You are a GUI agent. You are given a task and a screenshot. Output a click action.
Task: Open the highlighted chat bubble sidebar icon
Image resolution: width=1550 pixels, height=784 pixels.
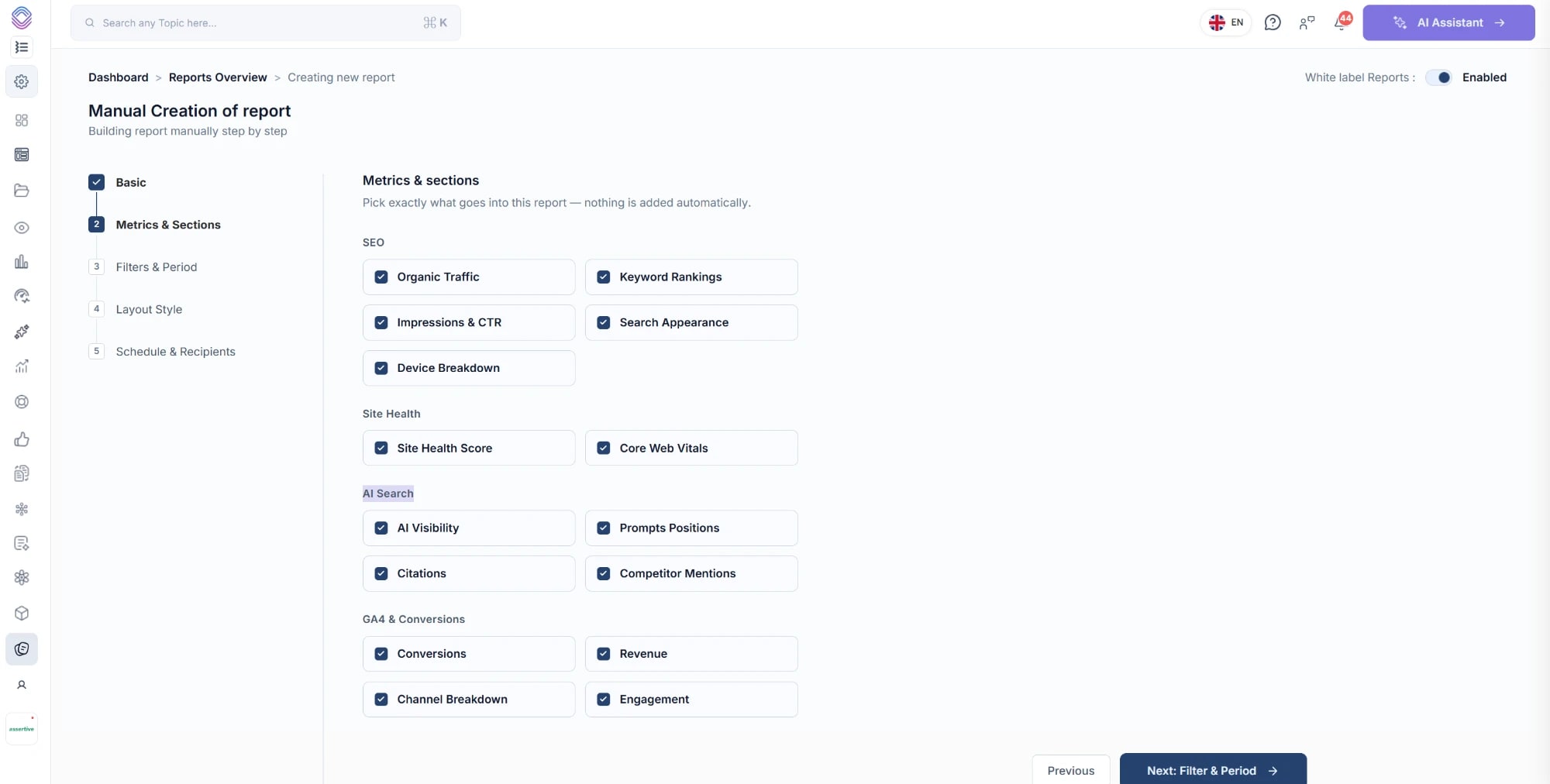[x=22, y=649]
